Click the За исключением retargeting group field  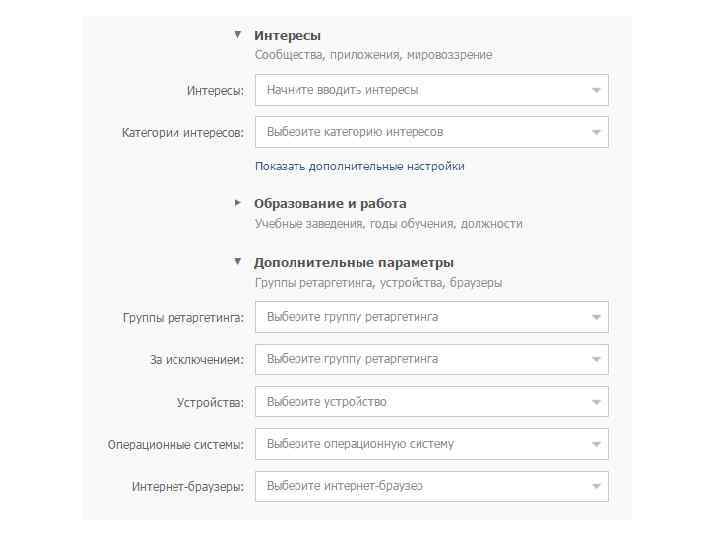[420, 360]
